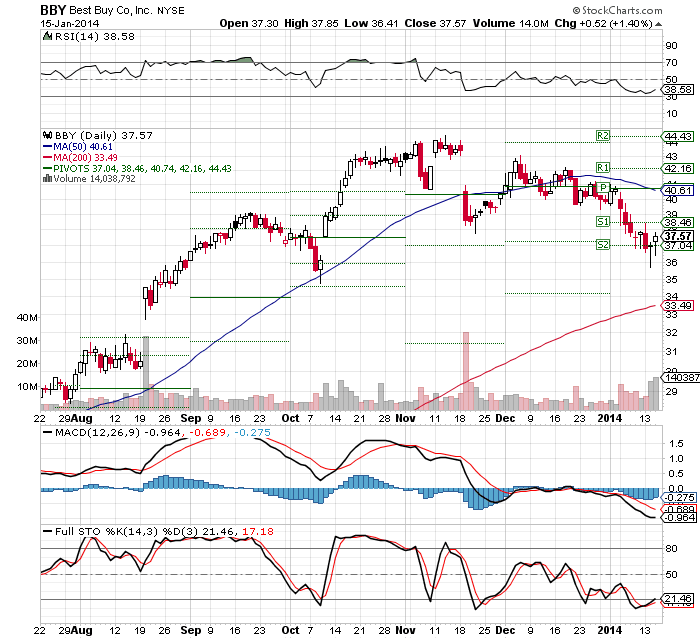The image size is (700, 639).
Task: Click the 40M volume axis label
Action: tap(27, 317)
